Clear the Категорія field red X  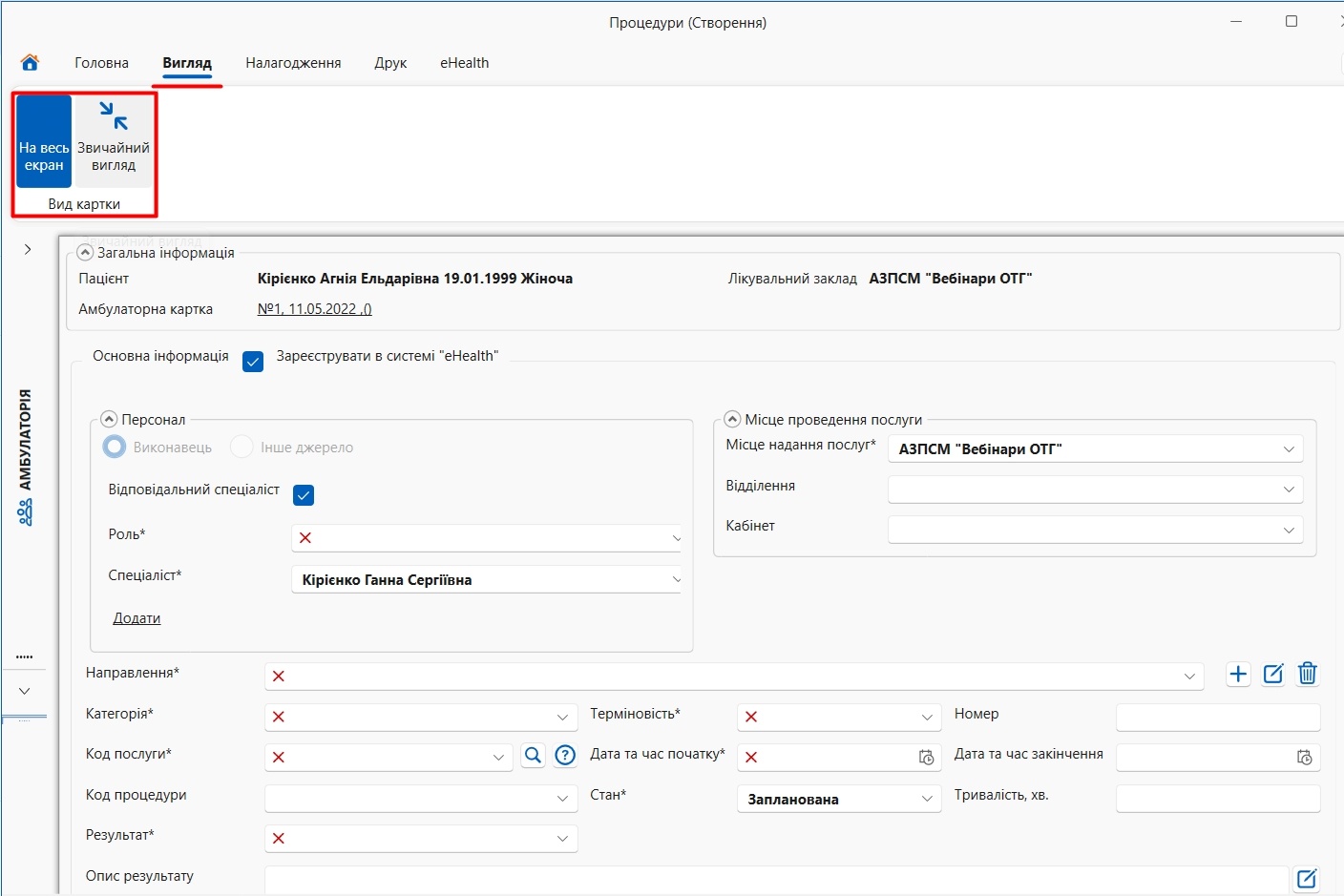pyautogui.click(x=279, y=717)
